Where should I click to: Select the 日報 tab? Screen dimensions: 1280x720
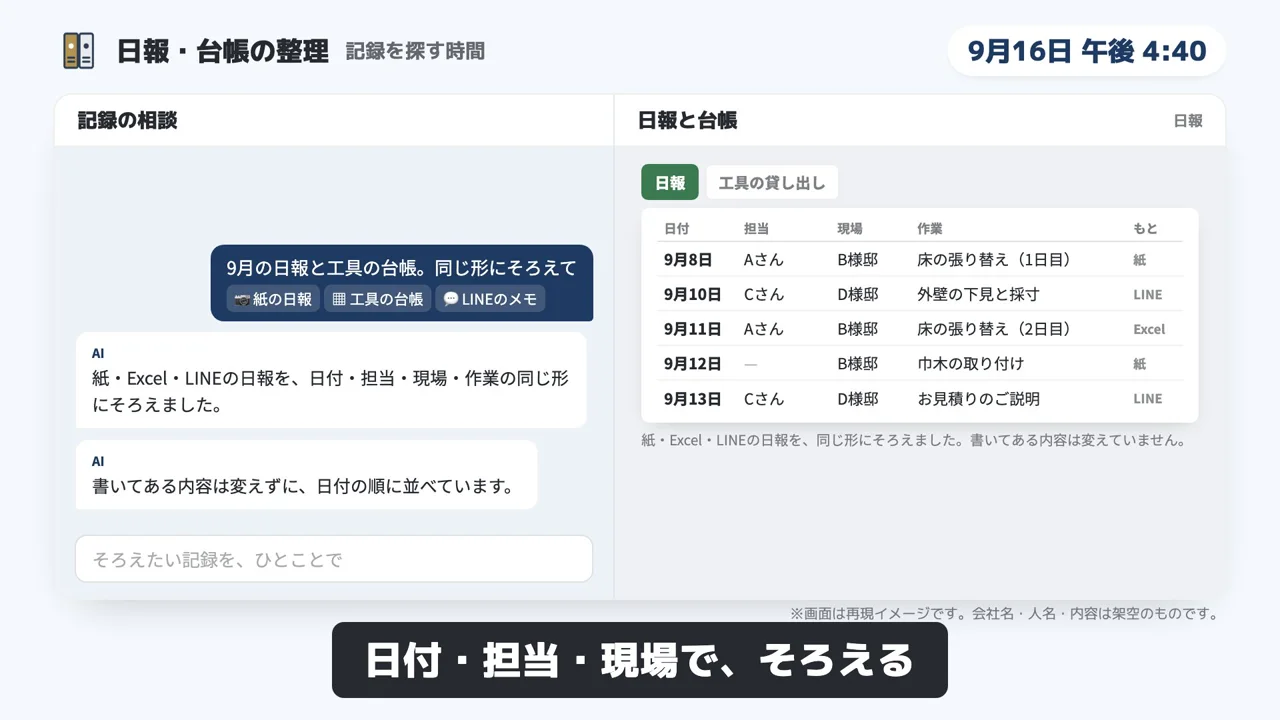[670, 183]
